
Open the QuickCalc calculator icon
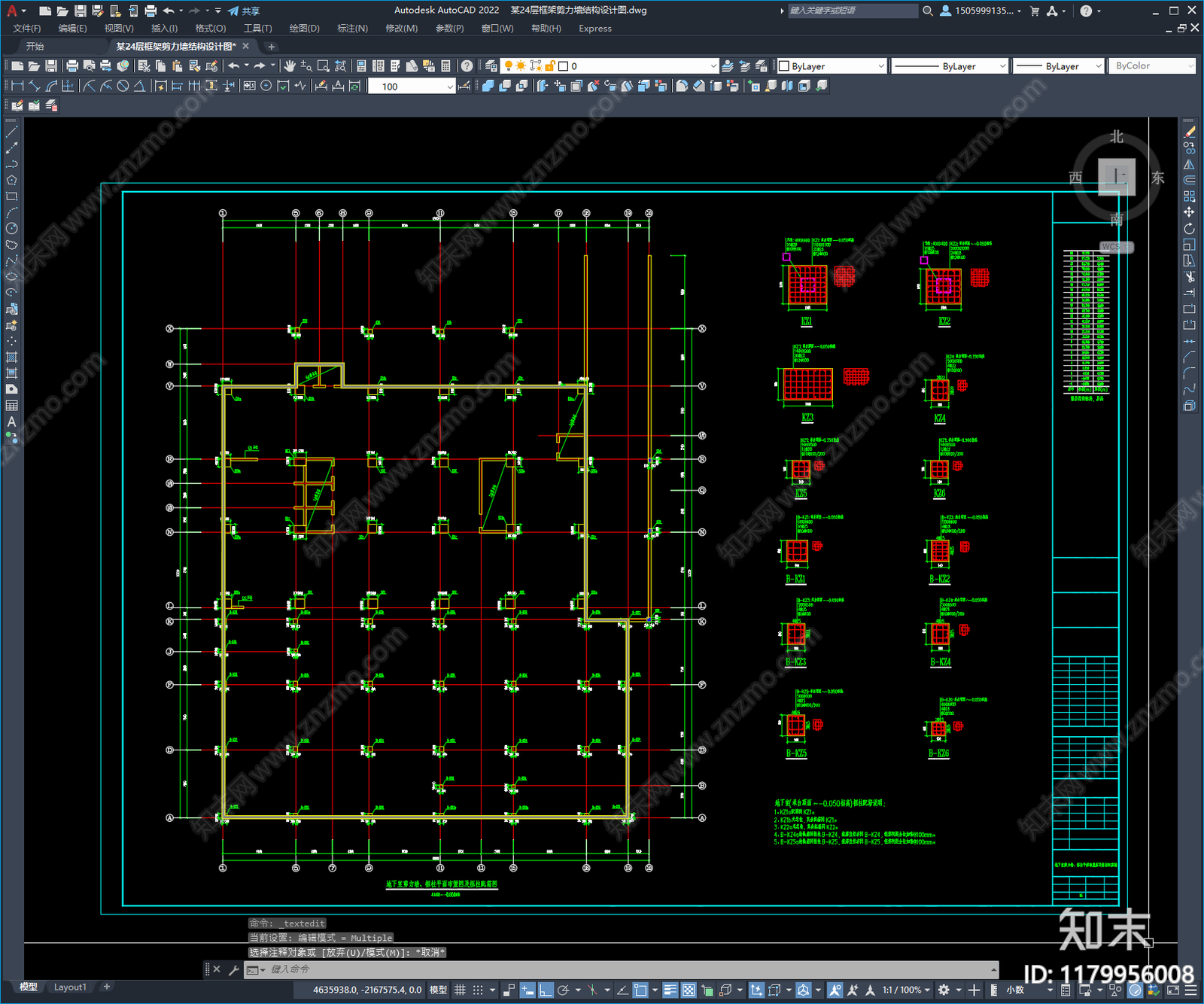pyautogui.click(x=445, y=66)
